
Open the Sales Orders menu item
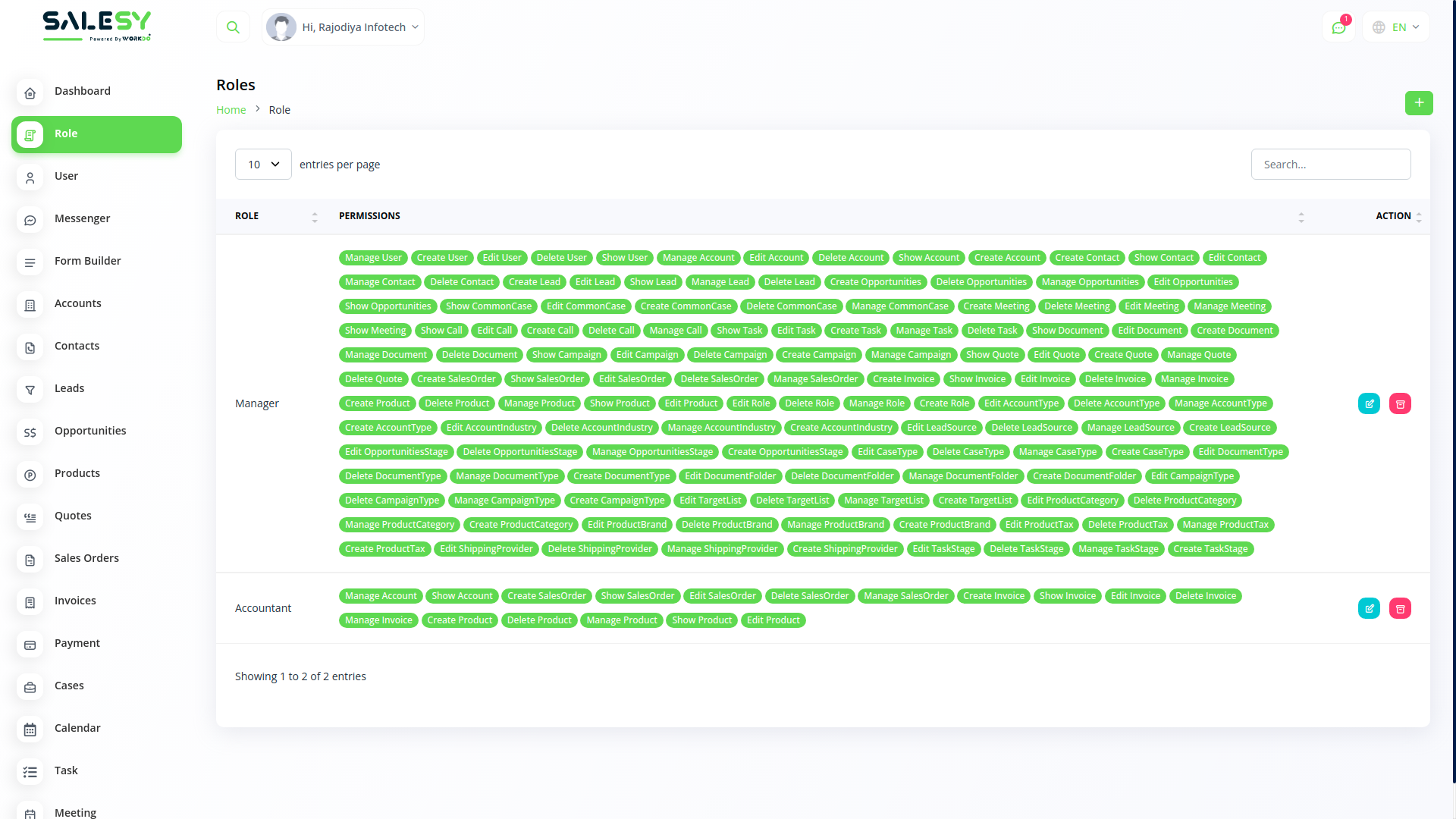point(86,558)
